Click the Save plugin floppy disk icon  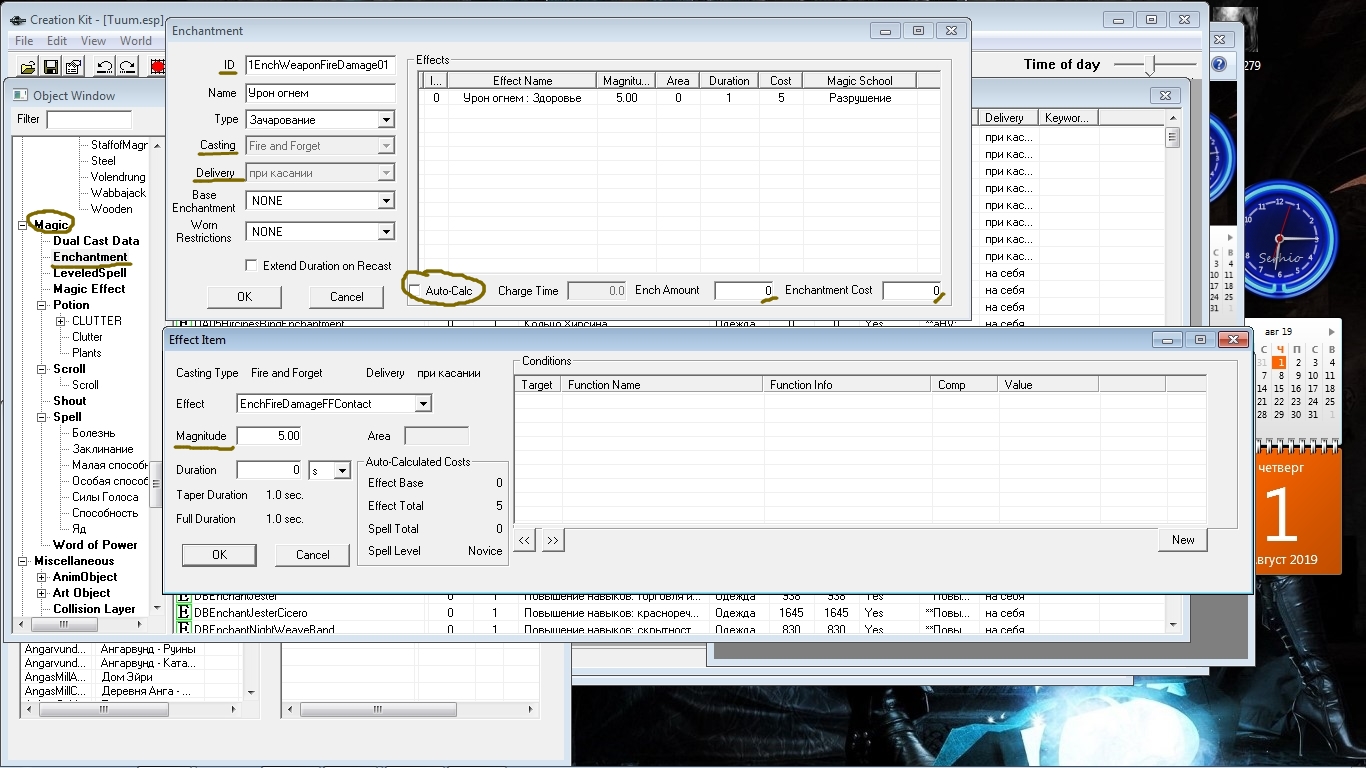51,67
